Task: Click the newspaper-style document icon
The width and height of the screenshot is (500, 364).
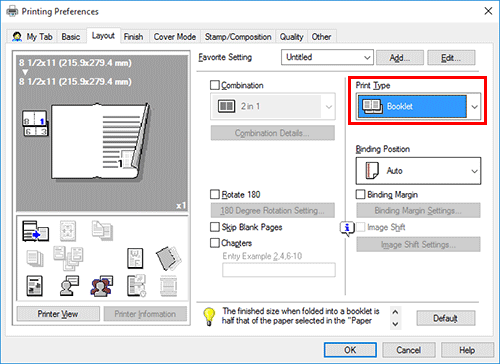Action: tap(34, 286)
